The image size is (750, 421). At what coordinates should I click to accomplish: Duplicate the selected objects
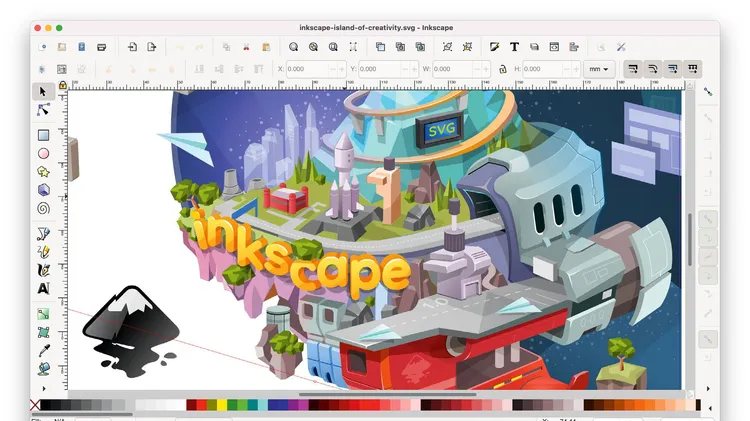pyautogui.click(x=380, y=47)
